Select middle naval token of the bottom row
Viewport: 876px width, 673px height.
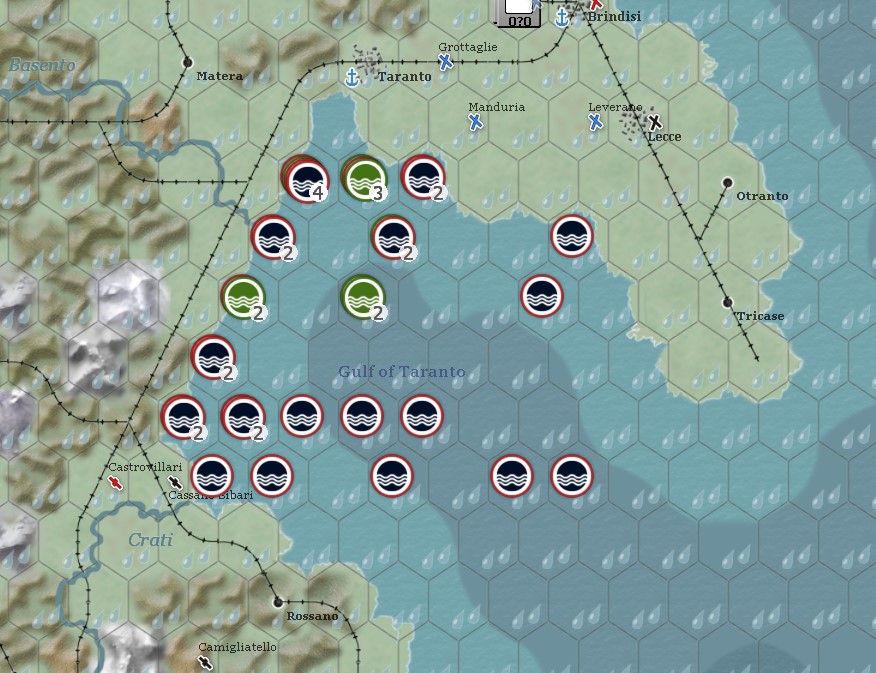pyautogui.click(x=392, y=476)
